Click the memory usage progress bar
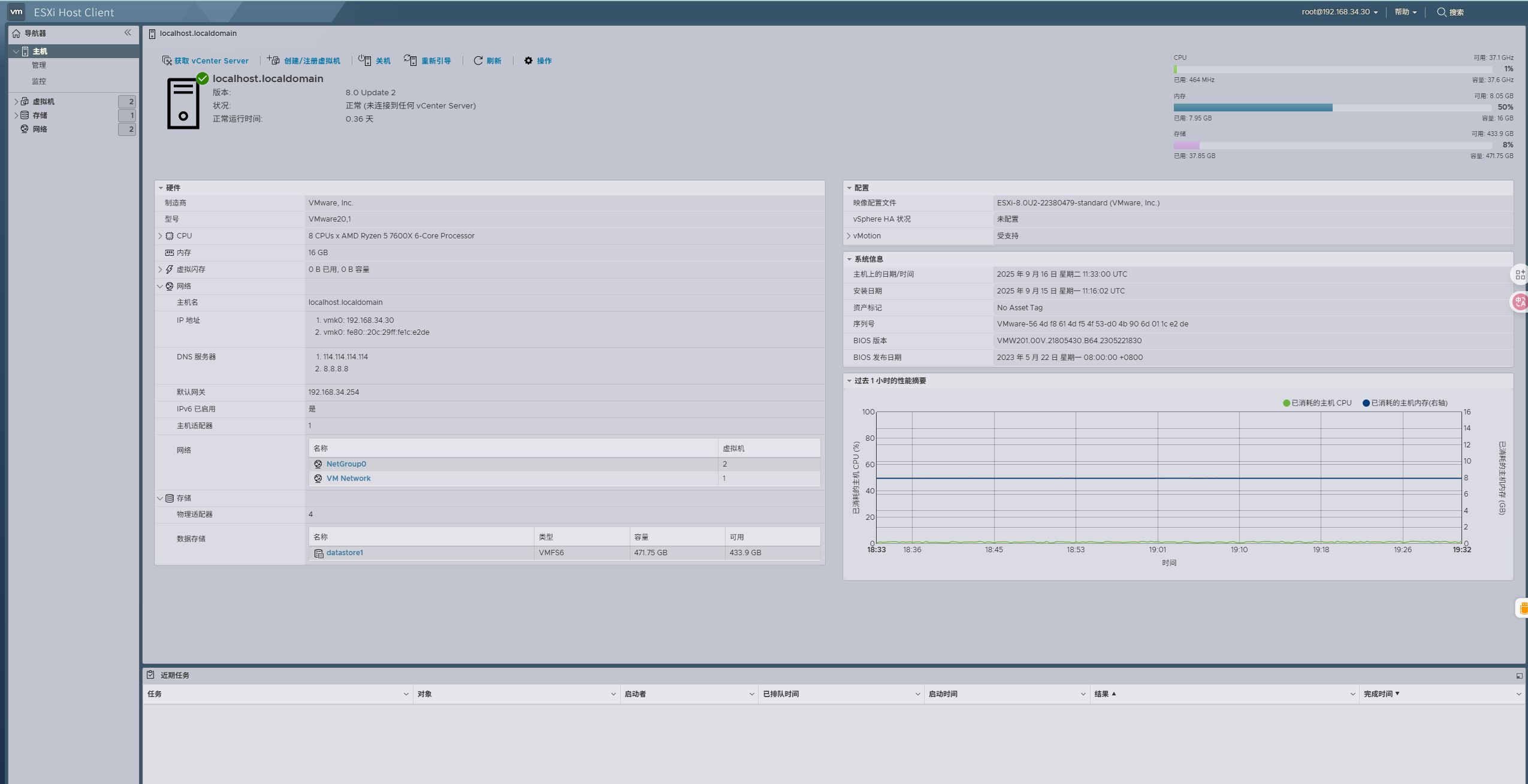Viewport: 1528px width, 784px height. (x=1332, y=108)
